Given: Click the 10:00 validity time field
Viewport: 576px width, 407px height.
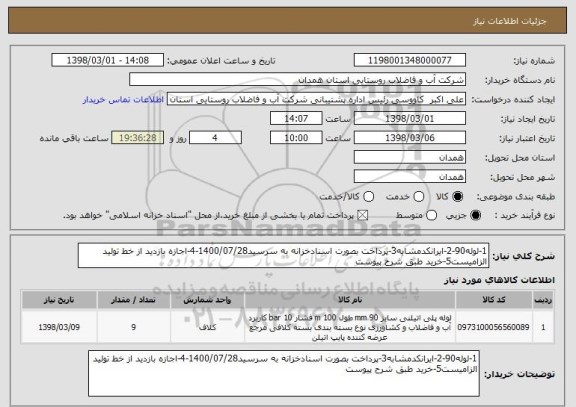Looking at the screenshot, I should click(296, 138).
